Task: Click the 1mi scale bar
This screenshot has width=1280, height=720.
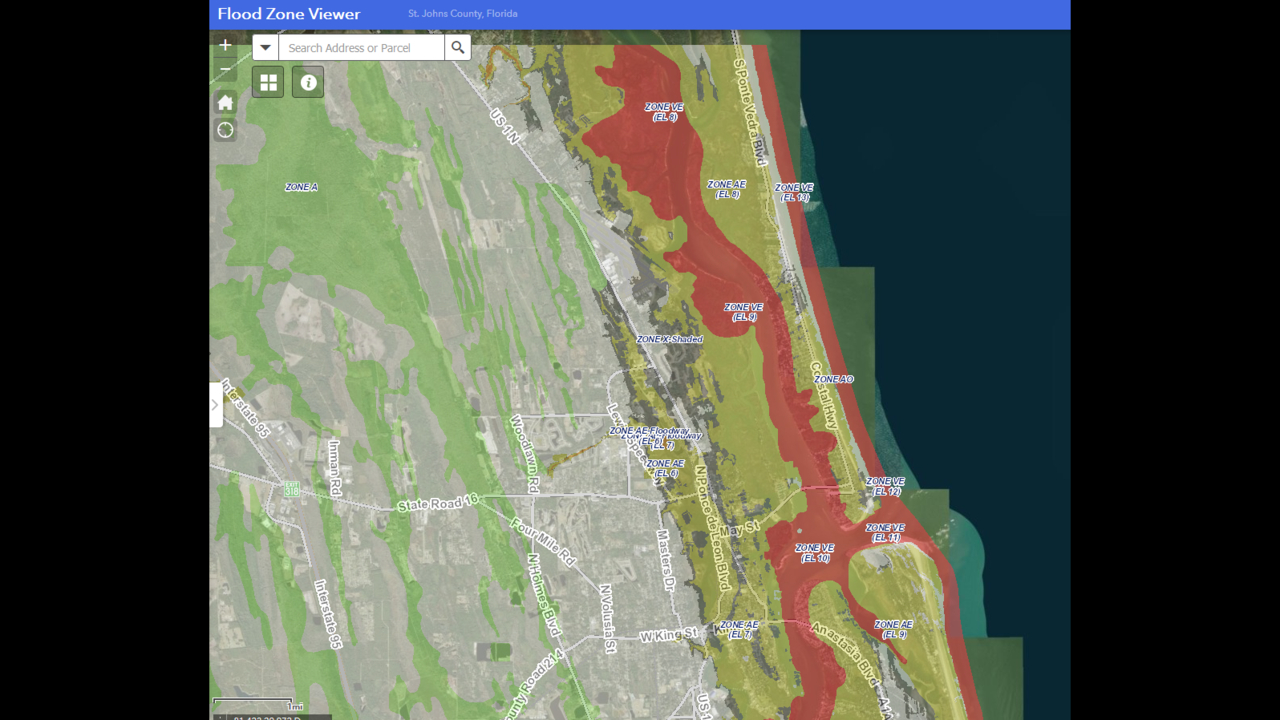Action: coord(253,704)
